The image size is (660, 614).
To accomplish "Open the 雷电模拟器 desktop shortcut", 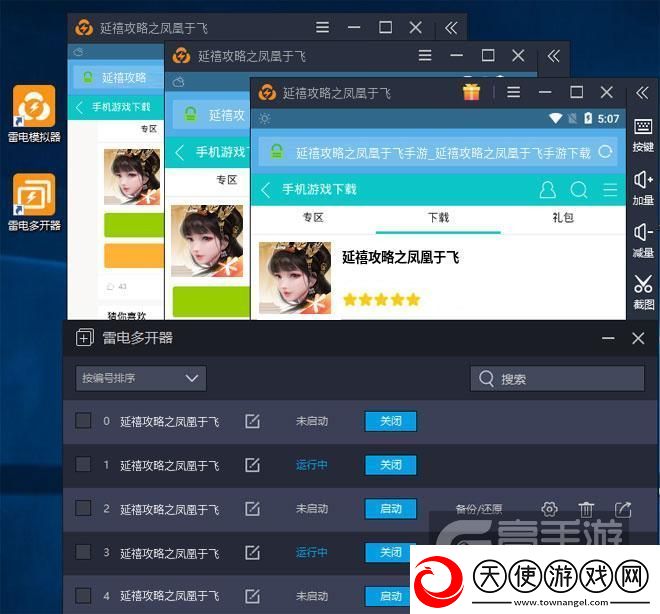I will [34, 114].
